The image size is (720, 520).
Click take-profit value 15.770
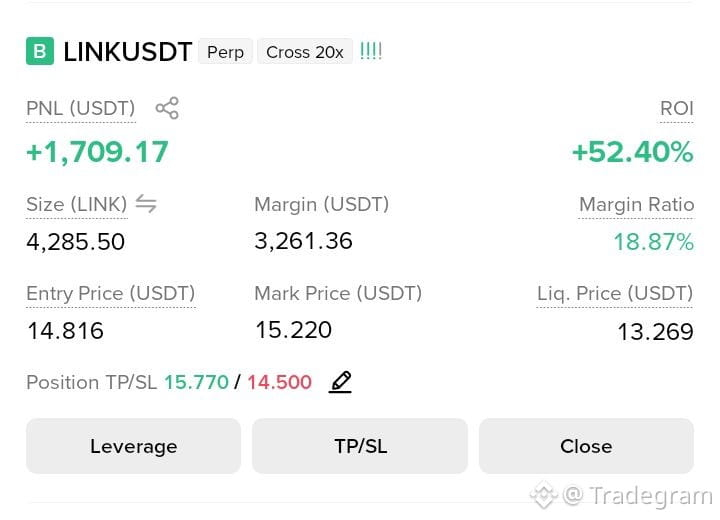(197, 382)
